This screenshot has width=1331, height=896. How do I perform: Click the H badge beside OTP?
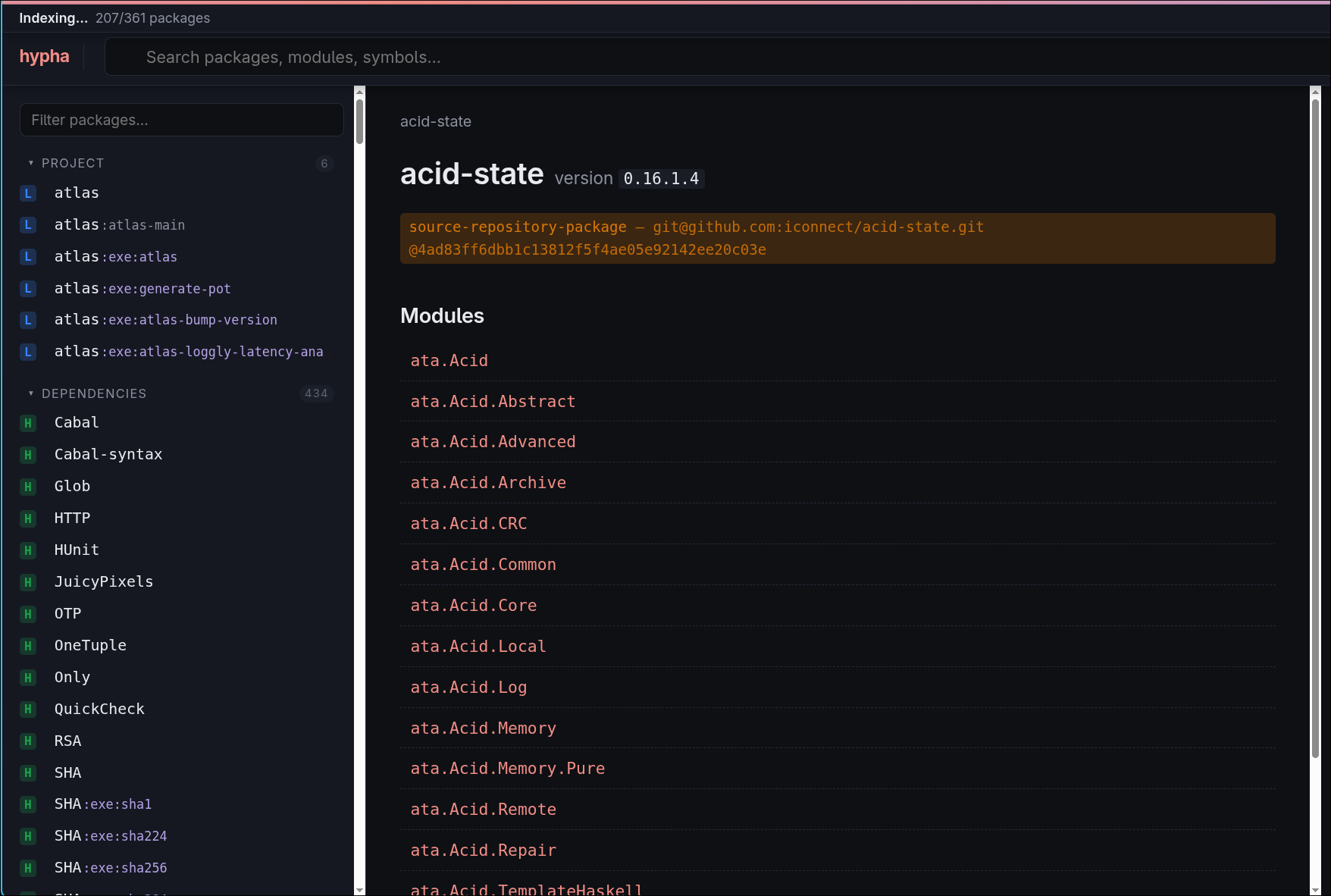(x=28, y=614)
